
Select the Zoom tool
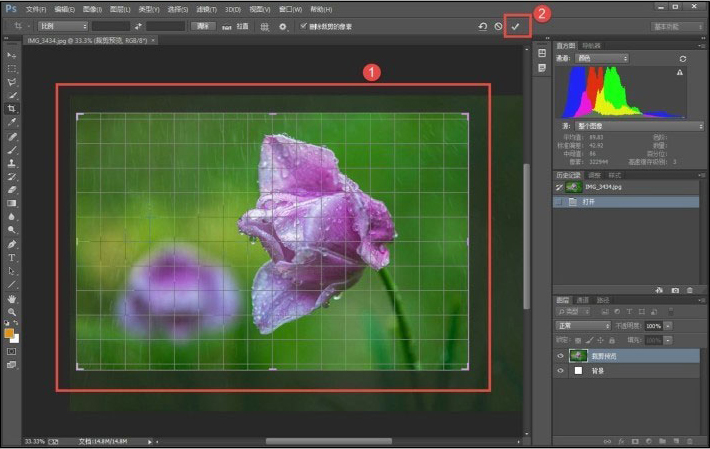click(x=12, y=311)
